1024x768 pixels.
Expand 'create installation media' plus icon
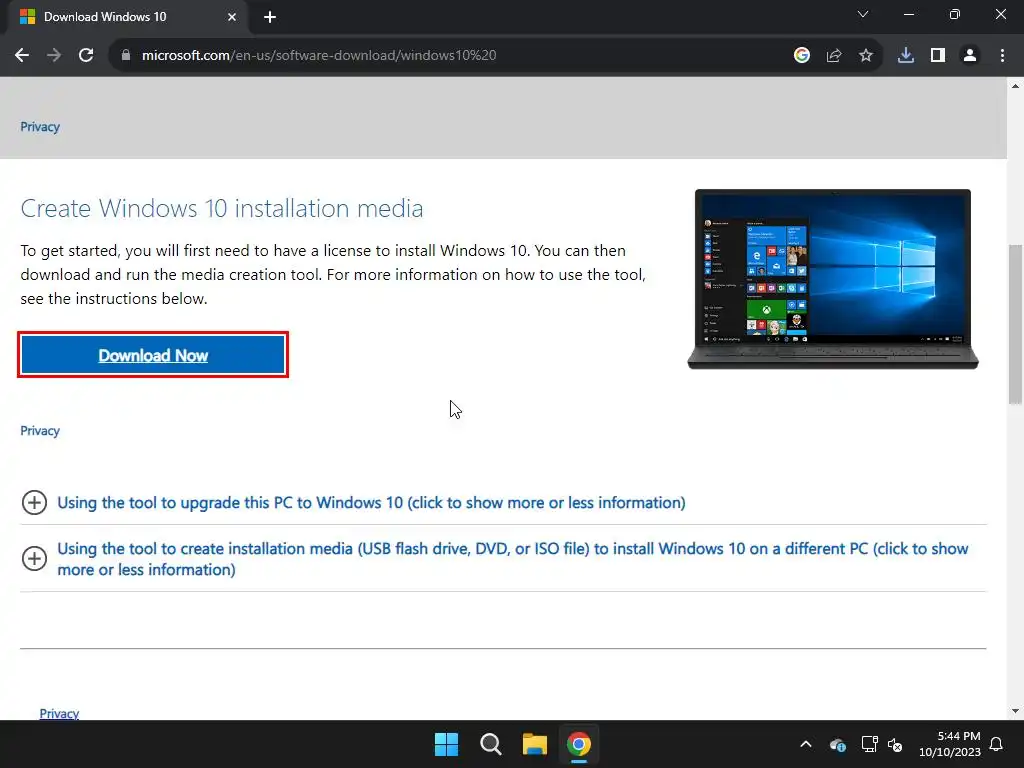click(34, 558)
